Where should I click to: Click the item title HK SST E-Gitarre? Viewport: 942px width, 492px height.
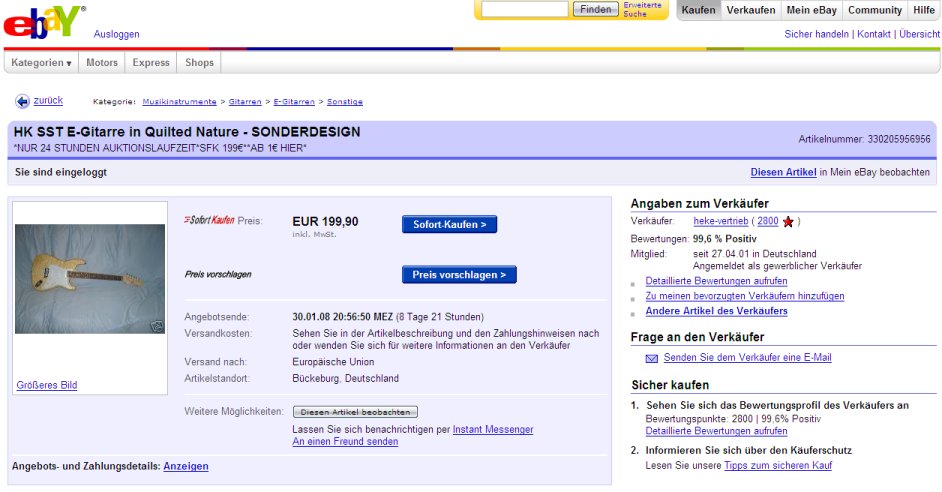point(187,132)
